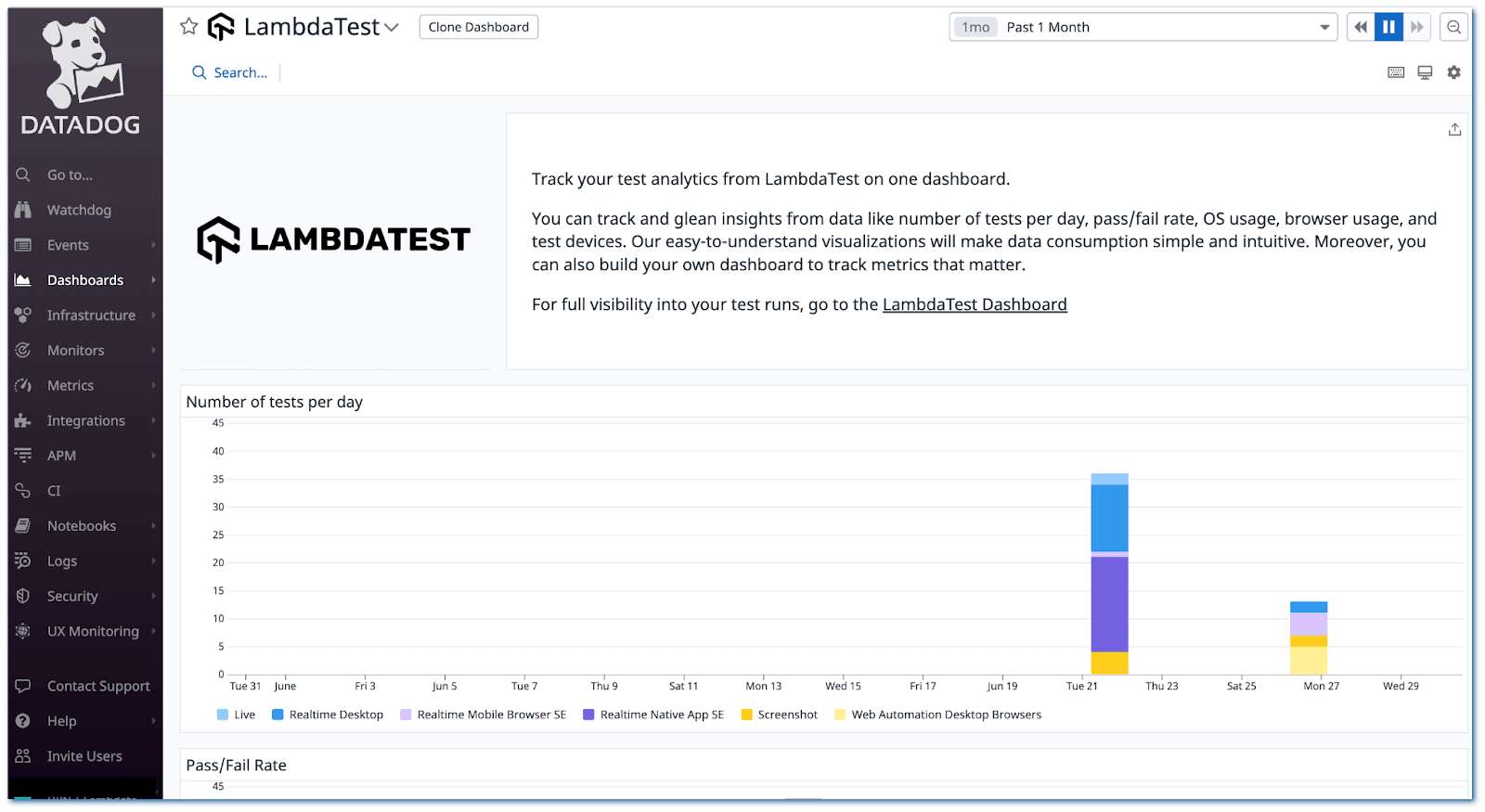The image size is (1485, 812).
Task: Step forward the time range with fast-forward button
Action: [x=1416, y=27]
